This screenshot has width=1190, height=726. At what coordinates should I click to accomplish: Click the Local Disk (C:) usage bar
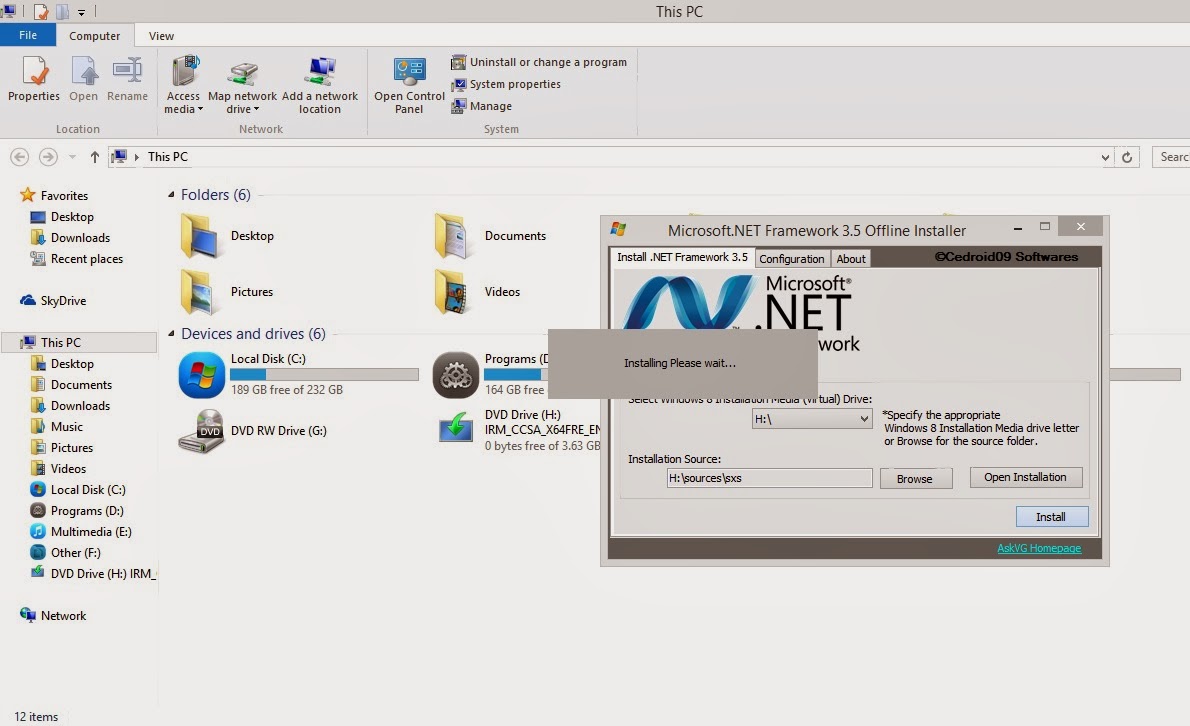tap(324, 375)
